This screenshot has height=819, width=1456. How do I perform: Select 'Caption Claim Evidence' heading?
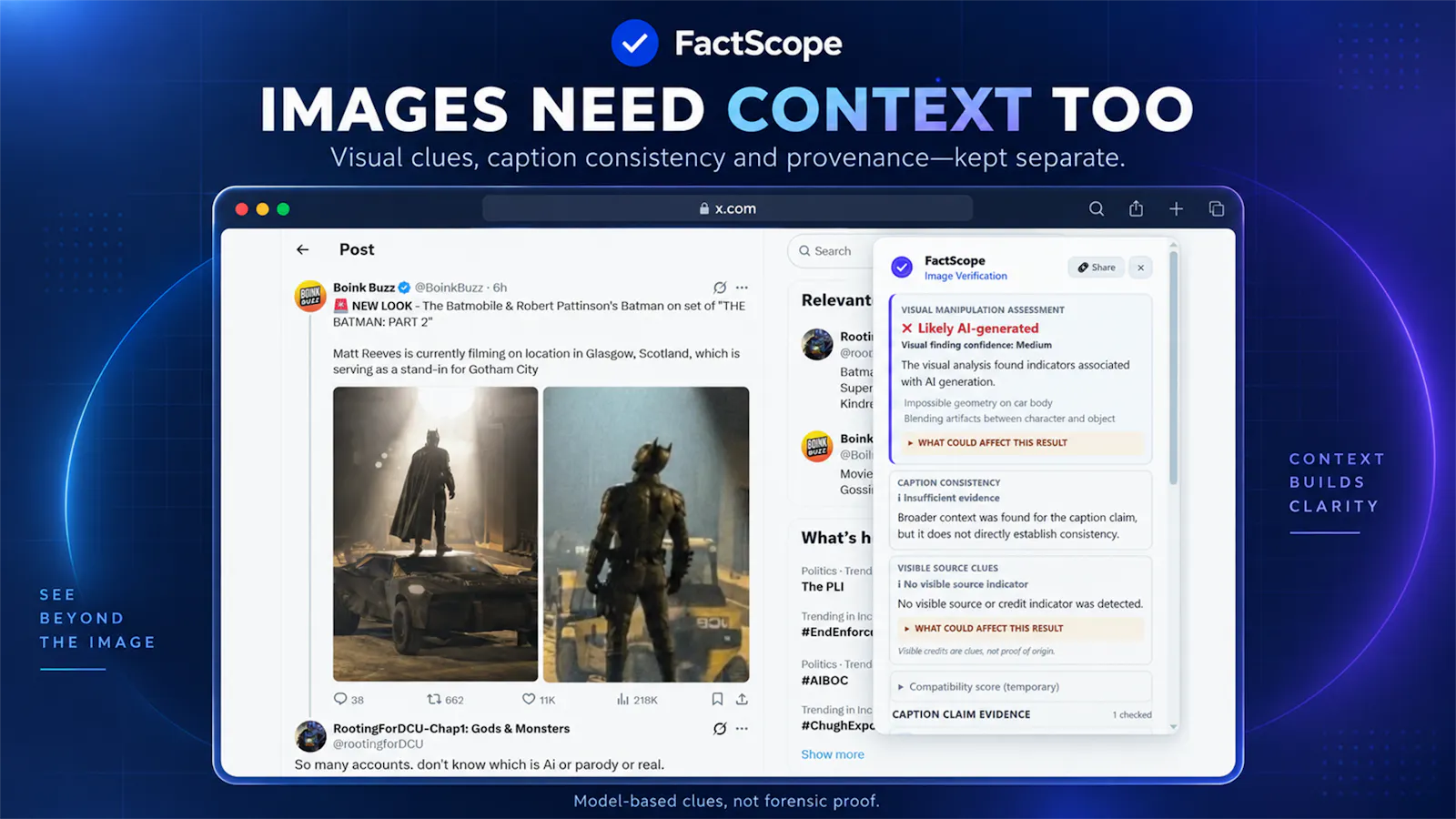pyautogui.click(x=962, y=714)
